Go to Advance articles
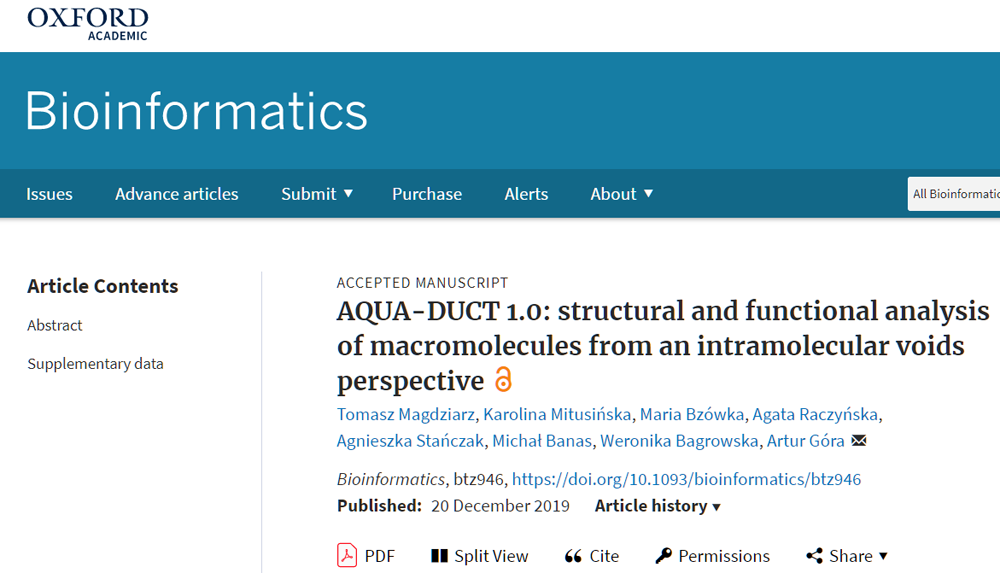 (177, 194)
